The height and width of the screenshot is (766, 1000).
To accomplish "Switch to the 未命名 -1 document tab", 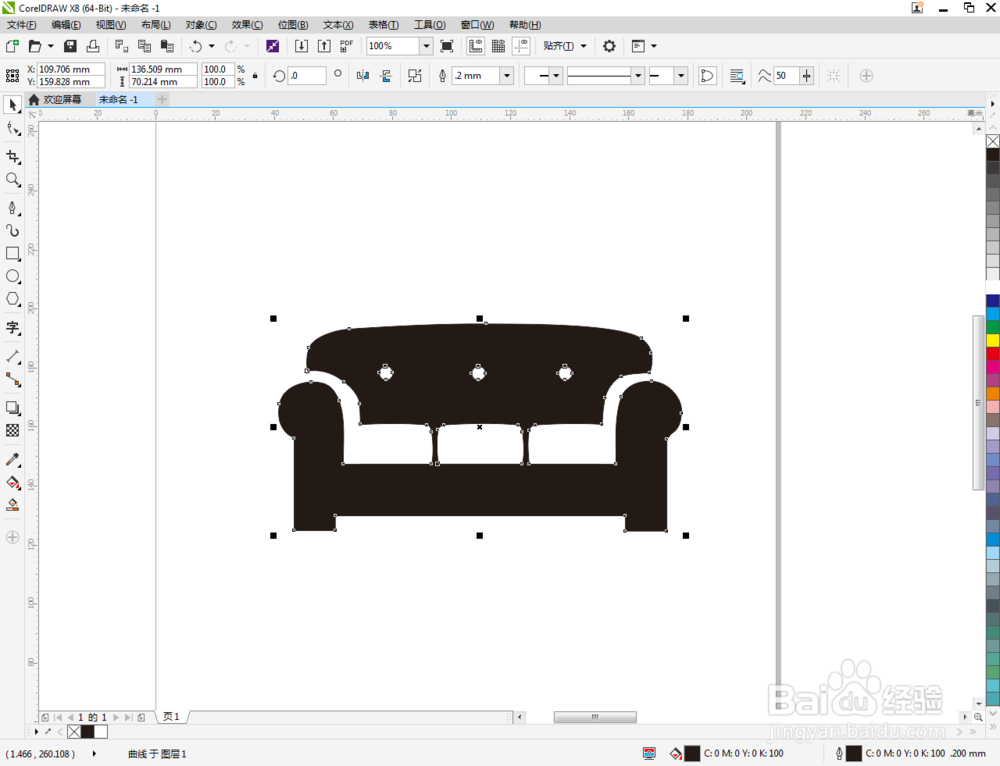I will [119, 99].
